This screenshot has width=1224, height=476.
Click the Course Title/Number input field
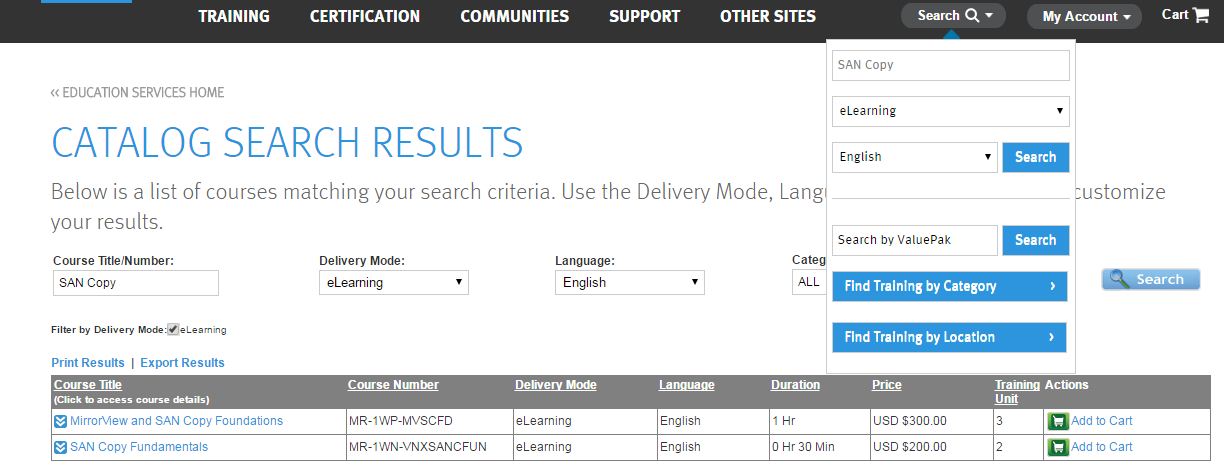(x=136, y=283)
